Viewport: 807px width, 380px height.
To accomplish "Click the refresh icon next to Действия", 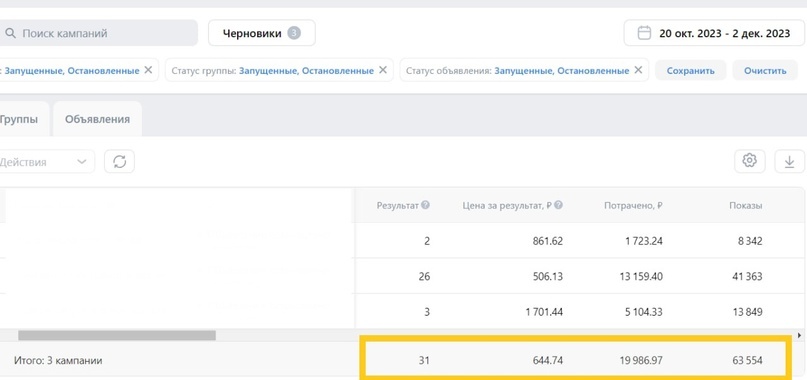I will pos(119,162).
